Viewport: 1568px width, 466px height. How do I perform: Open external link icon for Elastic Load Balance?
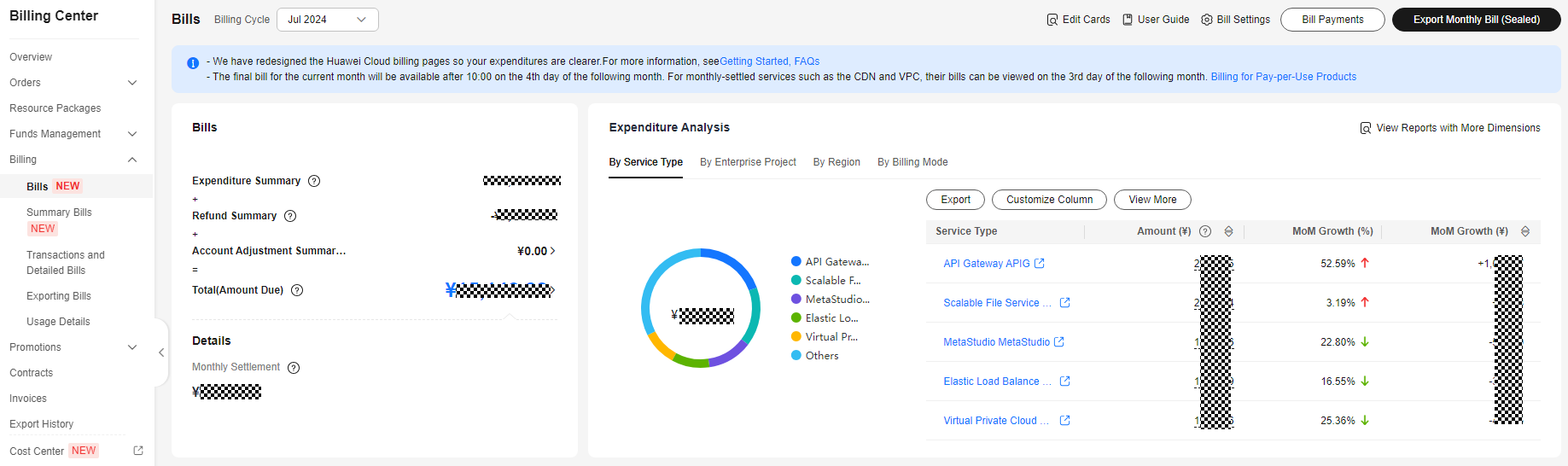click(1065, 382)
